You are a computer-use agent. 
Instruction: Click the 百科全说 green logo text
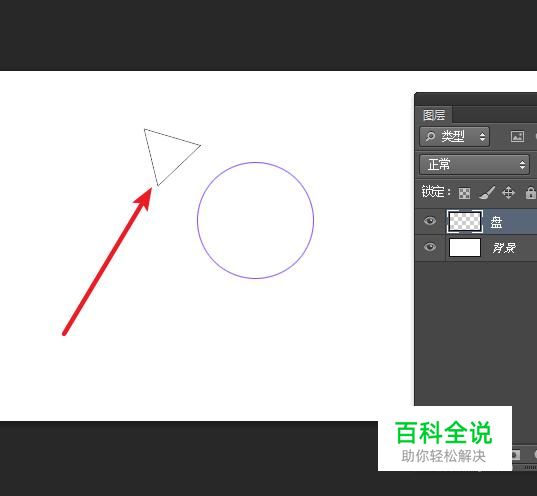click(444, 432)
